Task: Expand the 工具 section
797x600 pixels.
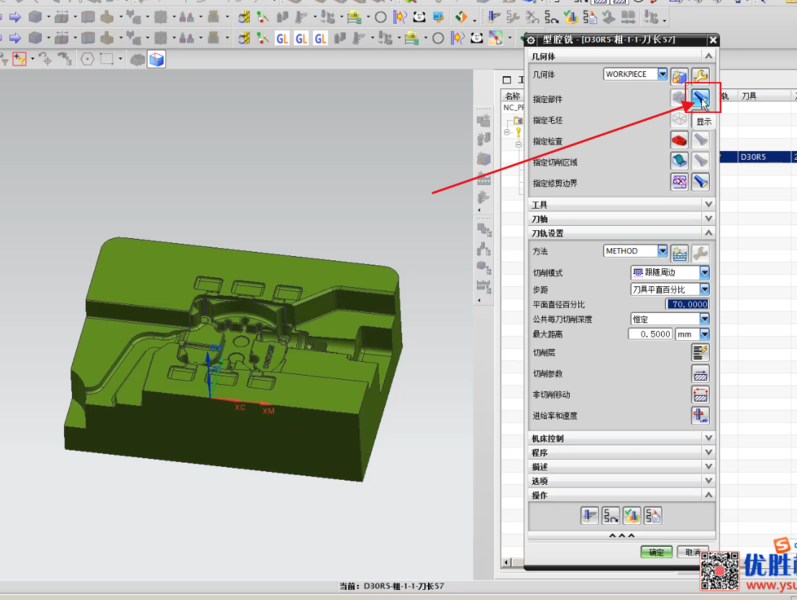Action: tap(708, 204)
